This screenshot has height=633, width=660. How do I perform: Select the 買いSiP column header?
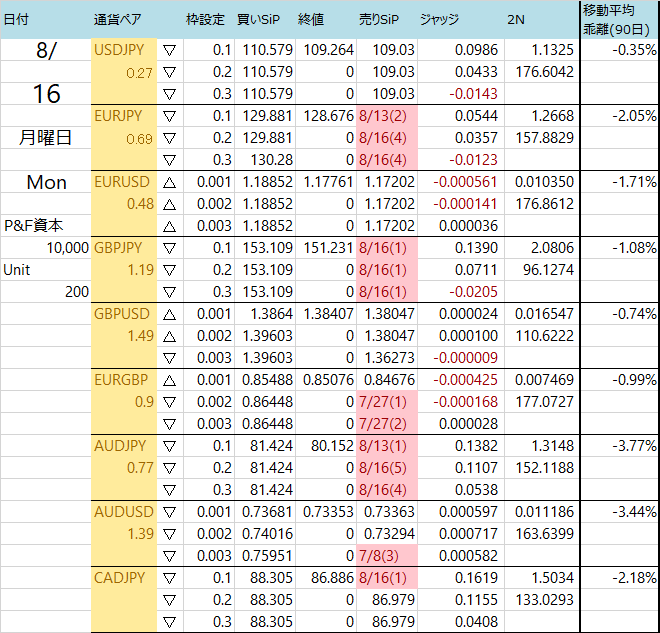pyautogui.click(x=258, y=20)
